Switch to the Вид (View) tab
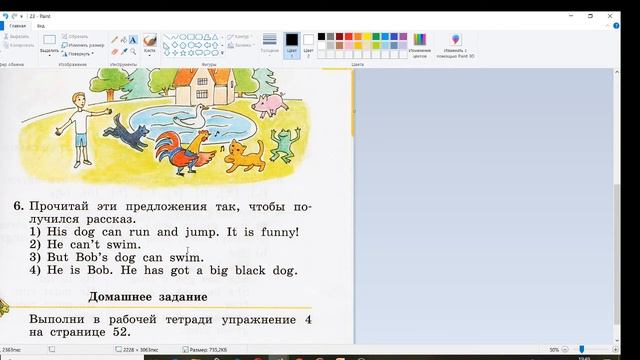This screenshot has height=360, width=640. point(41,26)
